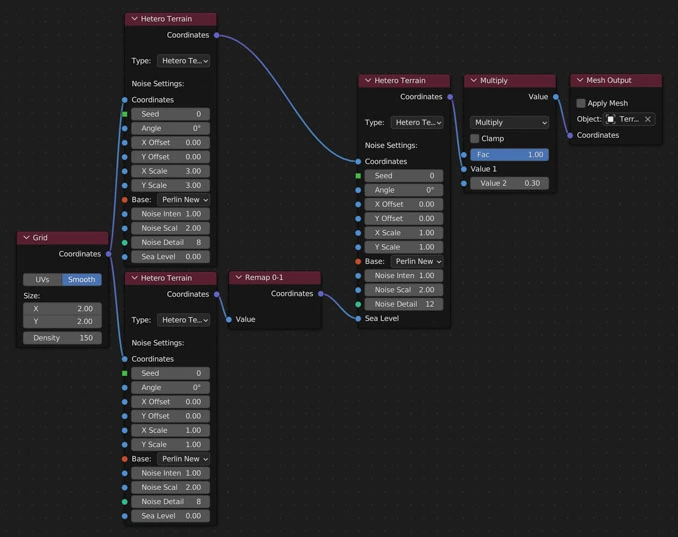Open the Multiply operation dropdown
678x537 pixels.
[509, 123]
